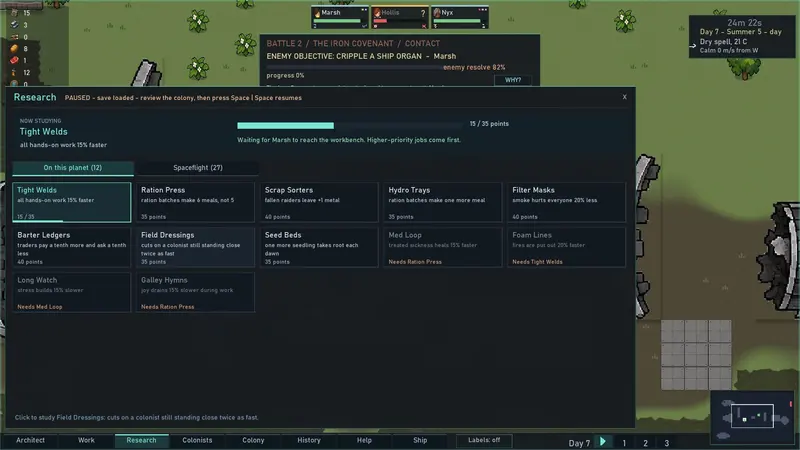Open the Work menu
Screen dimensions: 800x450
(x=86, y=440)
